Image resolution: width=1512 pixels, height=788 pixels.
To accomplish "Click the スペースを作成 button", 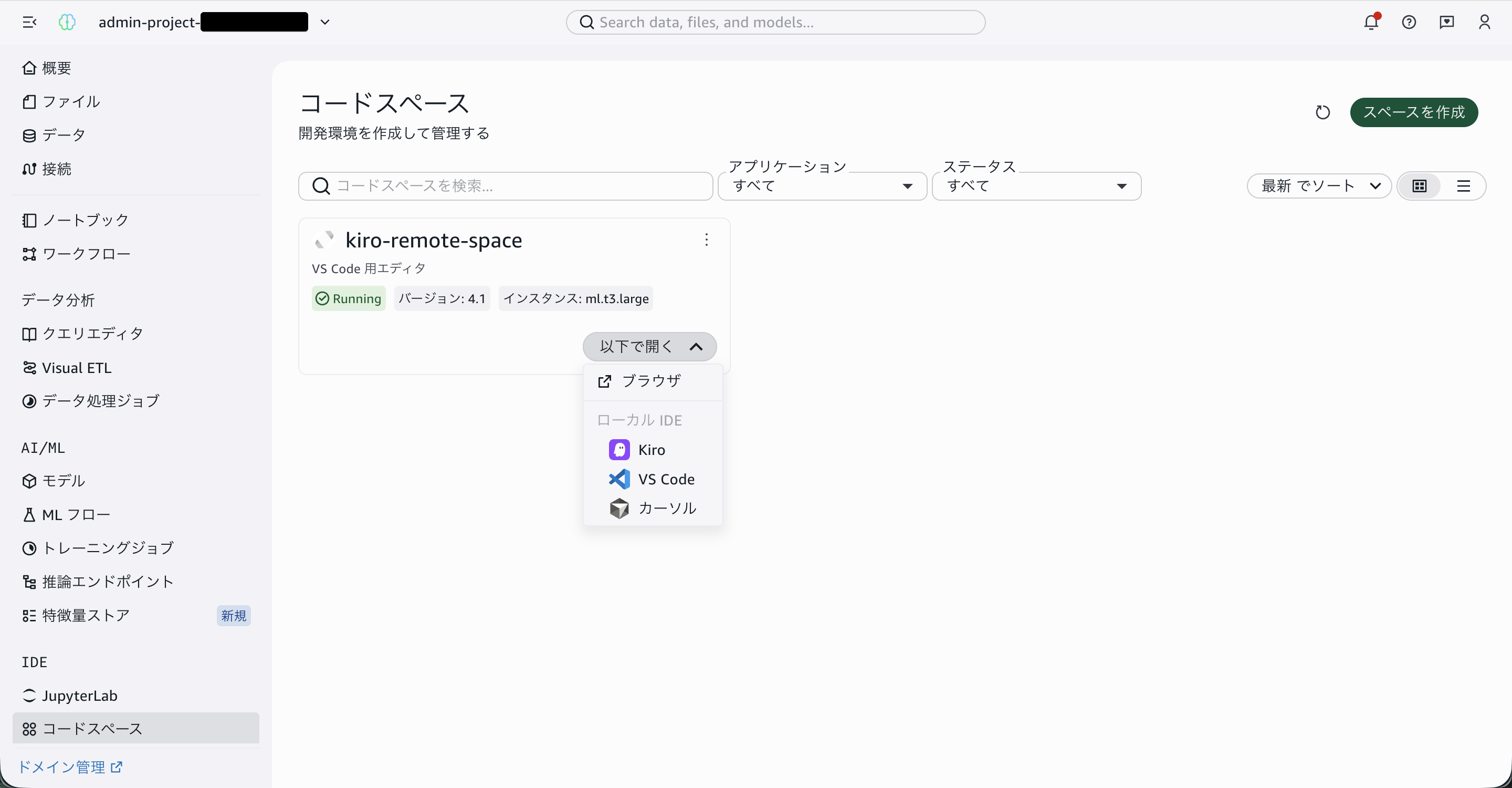I will [x=1414, y=112].
